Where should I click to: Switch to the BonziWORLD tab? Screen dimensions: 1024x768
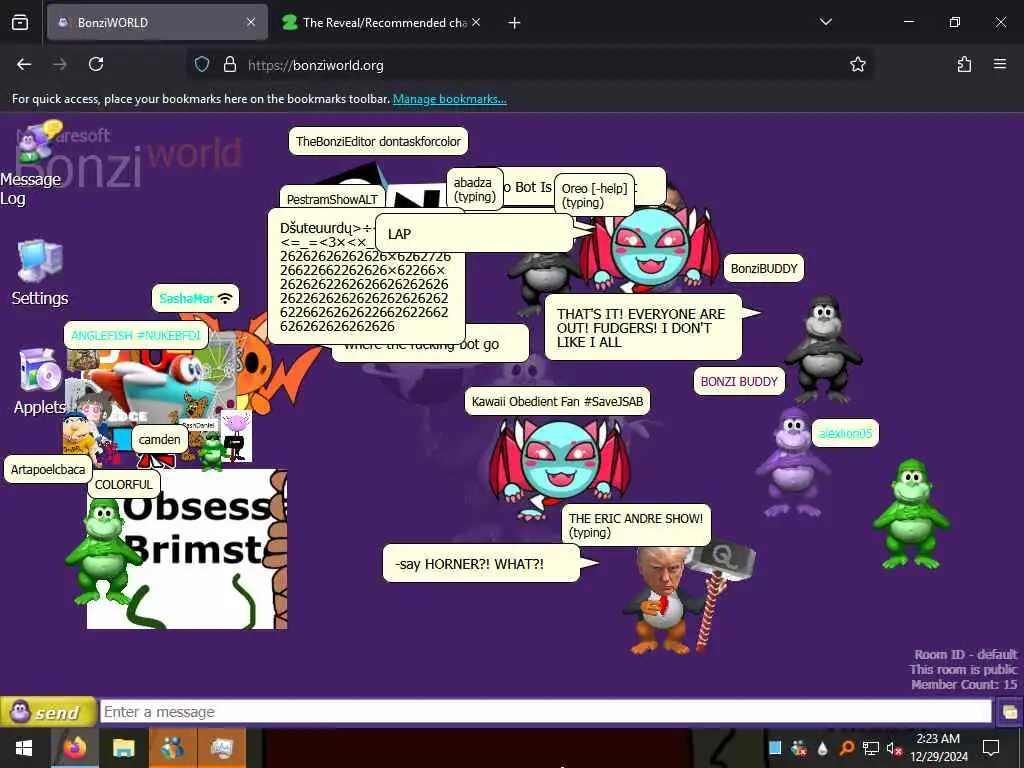157,22
